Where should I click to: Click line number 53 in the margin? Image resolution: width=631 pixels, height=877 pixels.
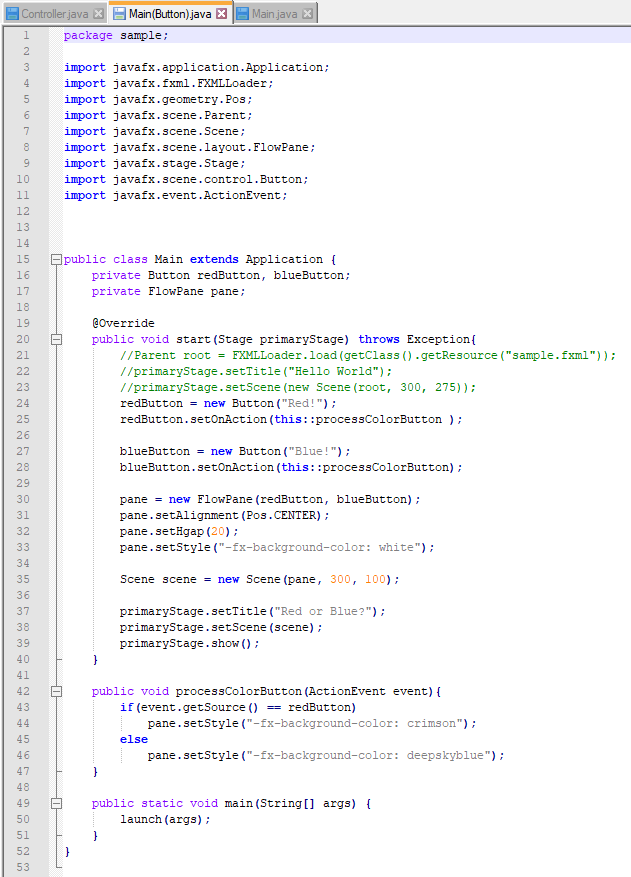click(23, 867)
